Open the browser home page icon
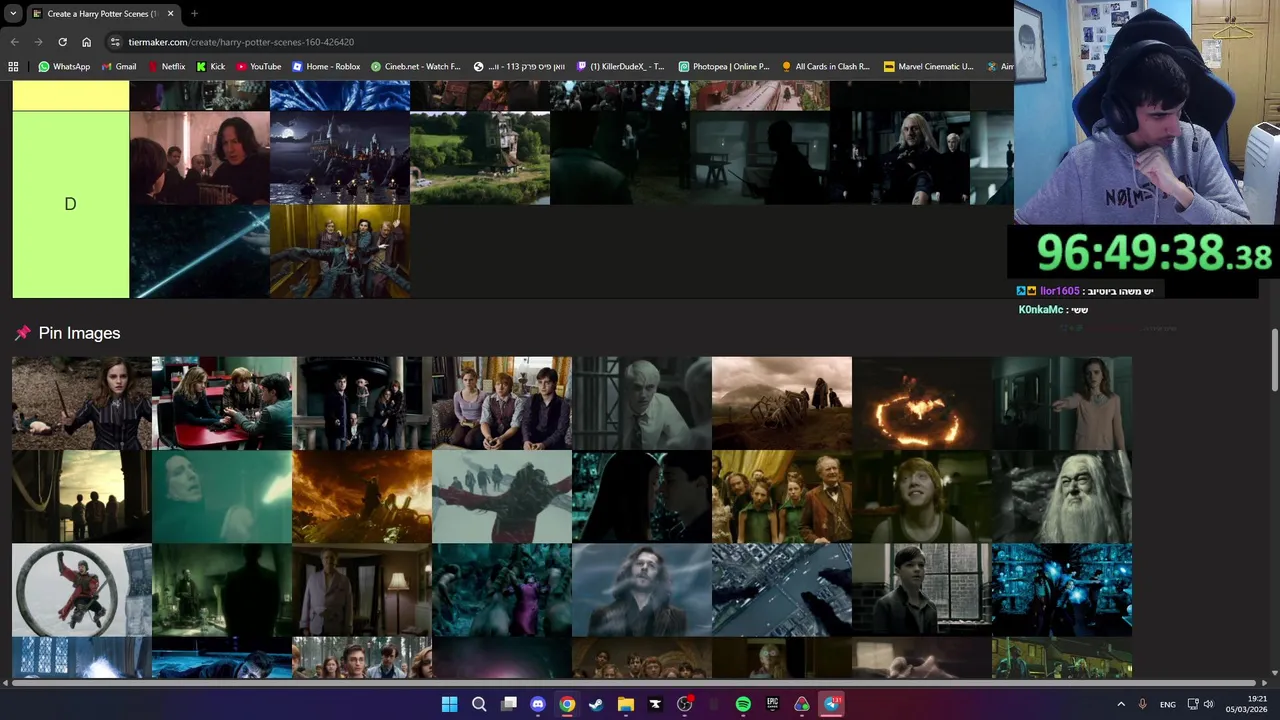This screenshot has height=720, width=1280. 87,42
